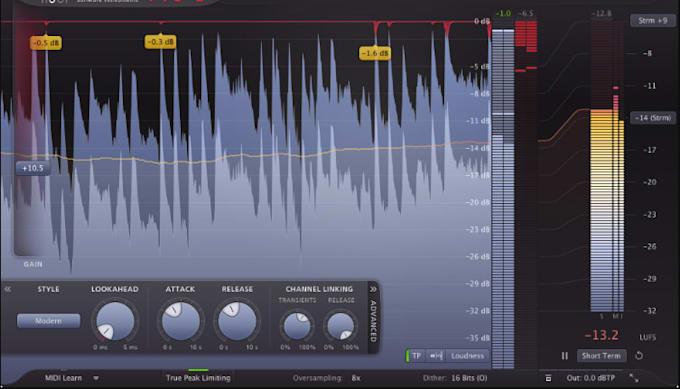This screenshot has width=680, height=389.
Task: Adjust the Lookahead knob
Action: [115, 321]
